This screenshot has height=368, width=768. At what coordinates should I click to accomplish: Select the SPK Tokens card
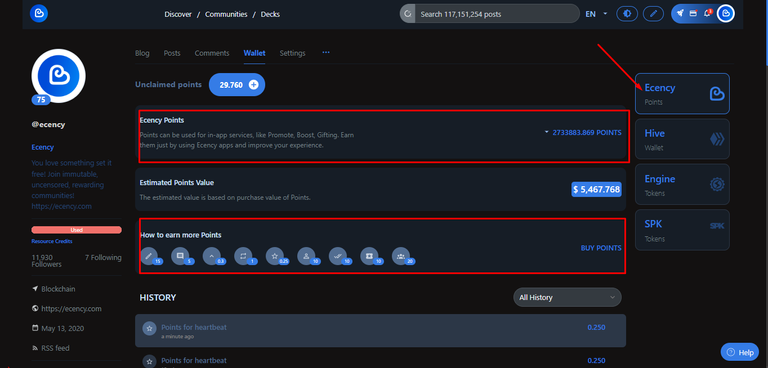point(682,230)
